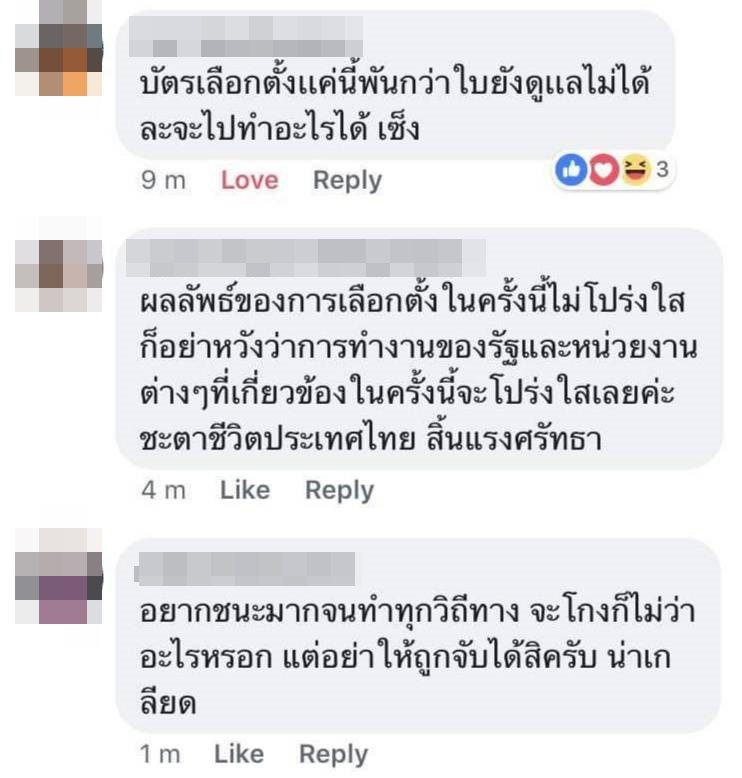Viewport: 742px width, 778px height.
Task: Open the orange-brown pixelated profile avatar
Action: pos(59,48)
